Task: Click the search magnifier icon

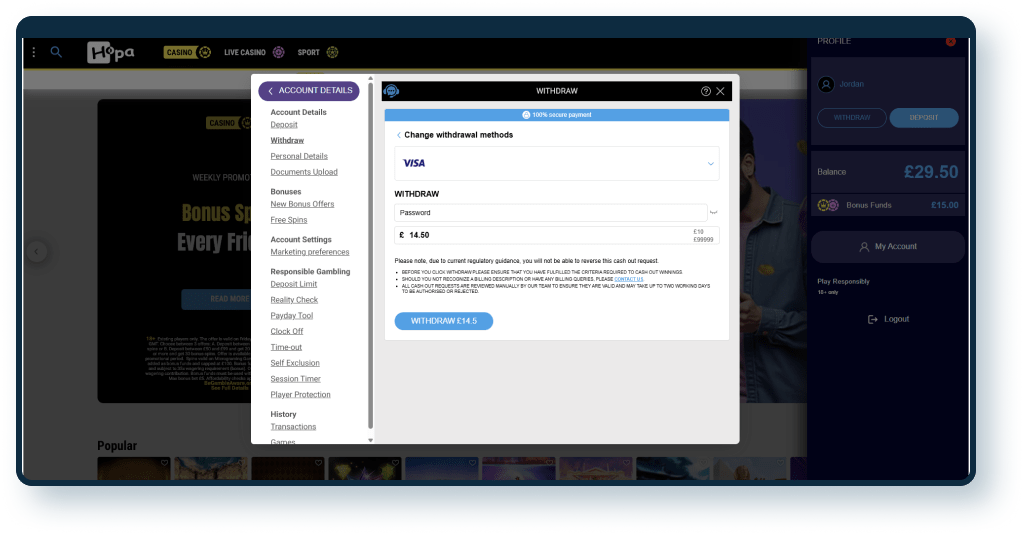Action: (56, 52)
